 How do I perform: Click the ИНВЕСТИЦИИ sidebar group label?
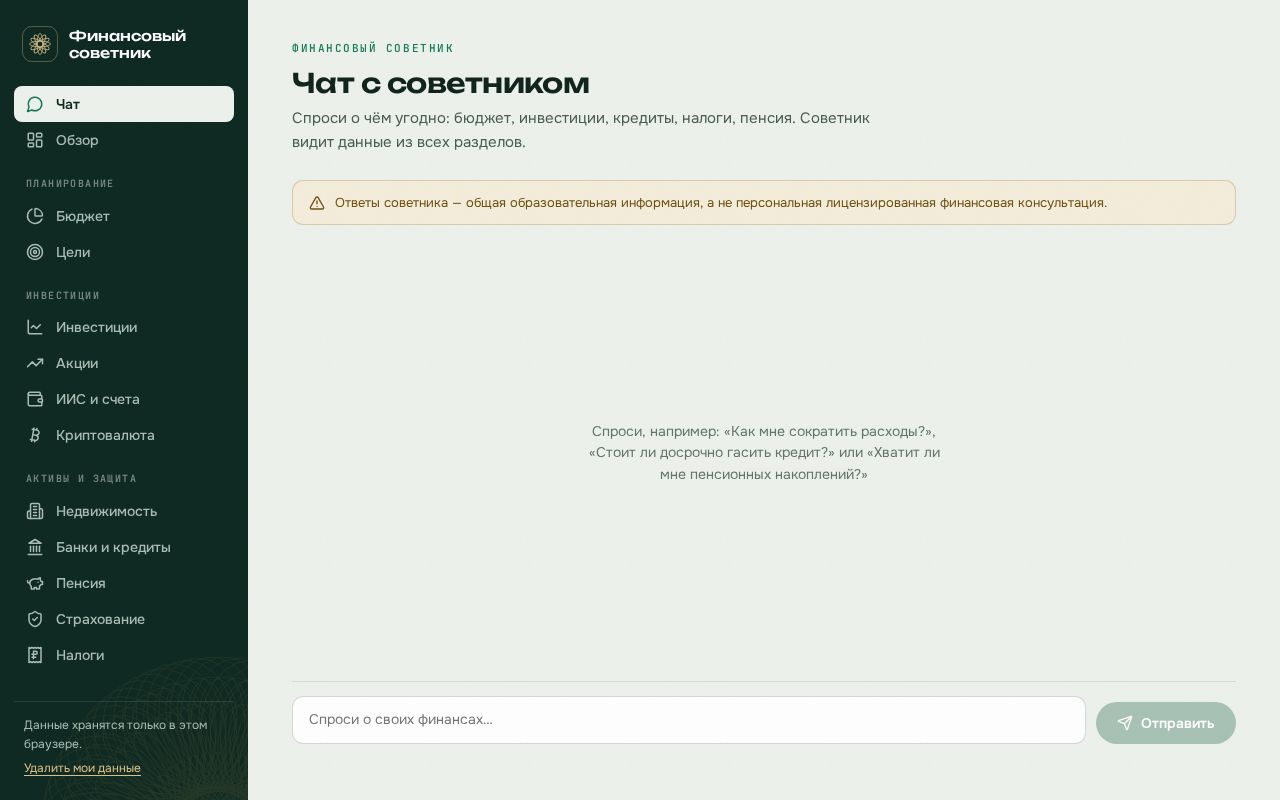click(63, 296)
